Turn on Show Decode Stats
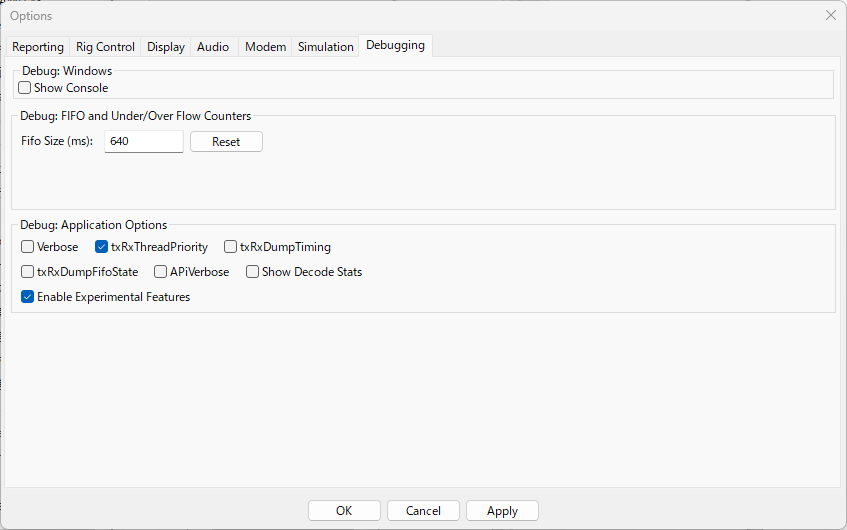Viewport: 847px width, 530px height. pos(253,272)
